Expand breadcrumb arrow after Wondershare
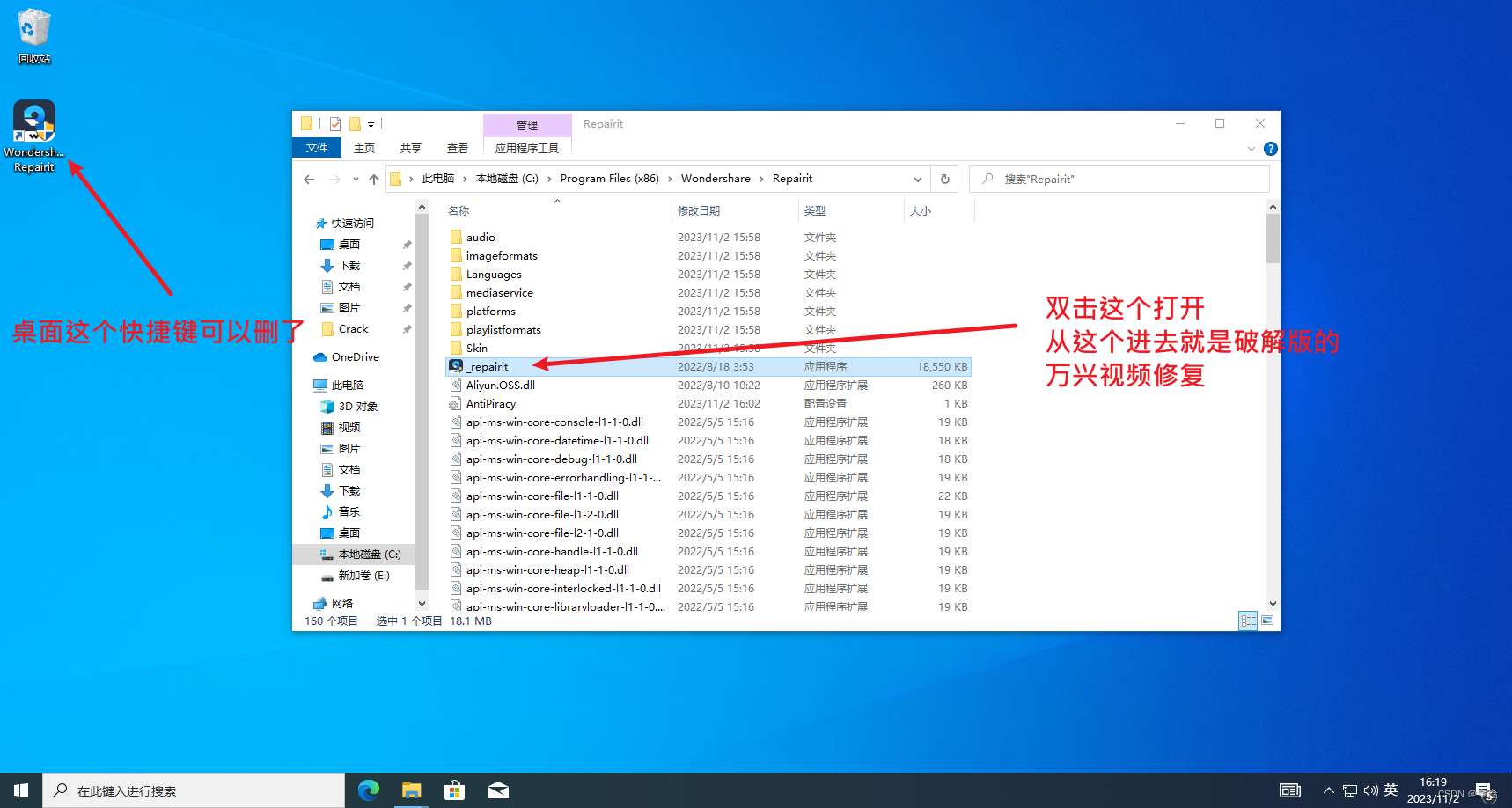This screenshot has width=1512, height=808. (x=762, y=179)
